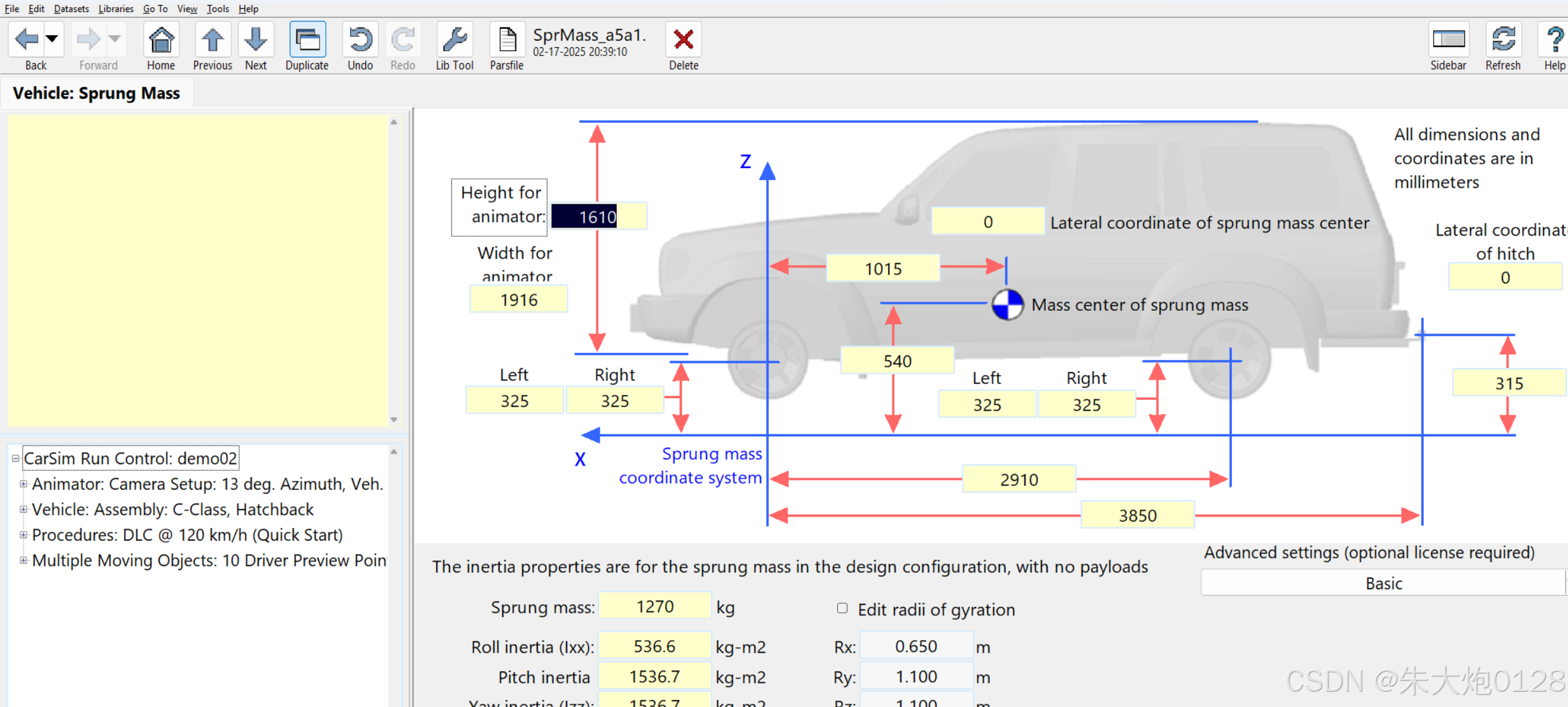Expand Vehicle: Assembly C-Class tree node
This screenshot has height=707, width=1568.
24,510
